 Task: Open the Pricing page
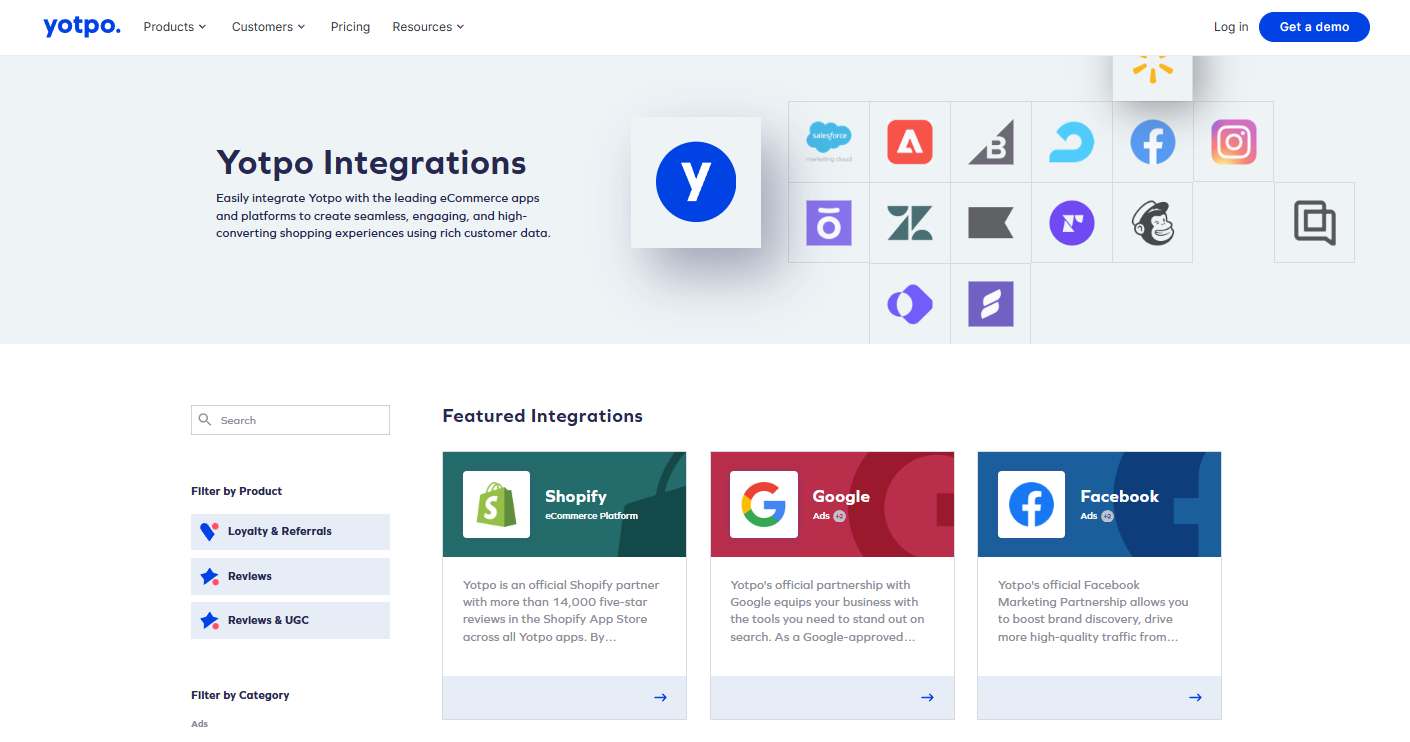(x=350, y=27)
